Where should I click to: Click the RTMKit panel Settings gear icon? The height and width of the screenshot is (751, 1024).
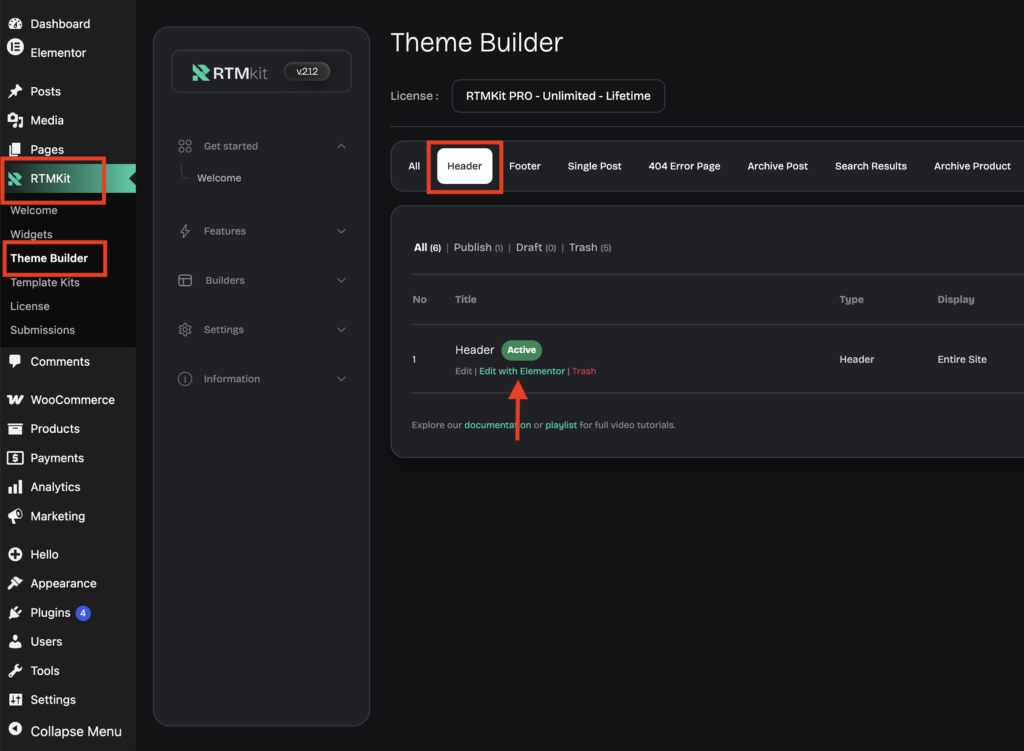tap(185, 330)
